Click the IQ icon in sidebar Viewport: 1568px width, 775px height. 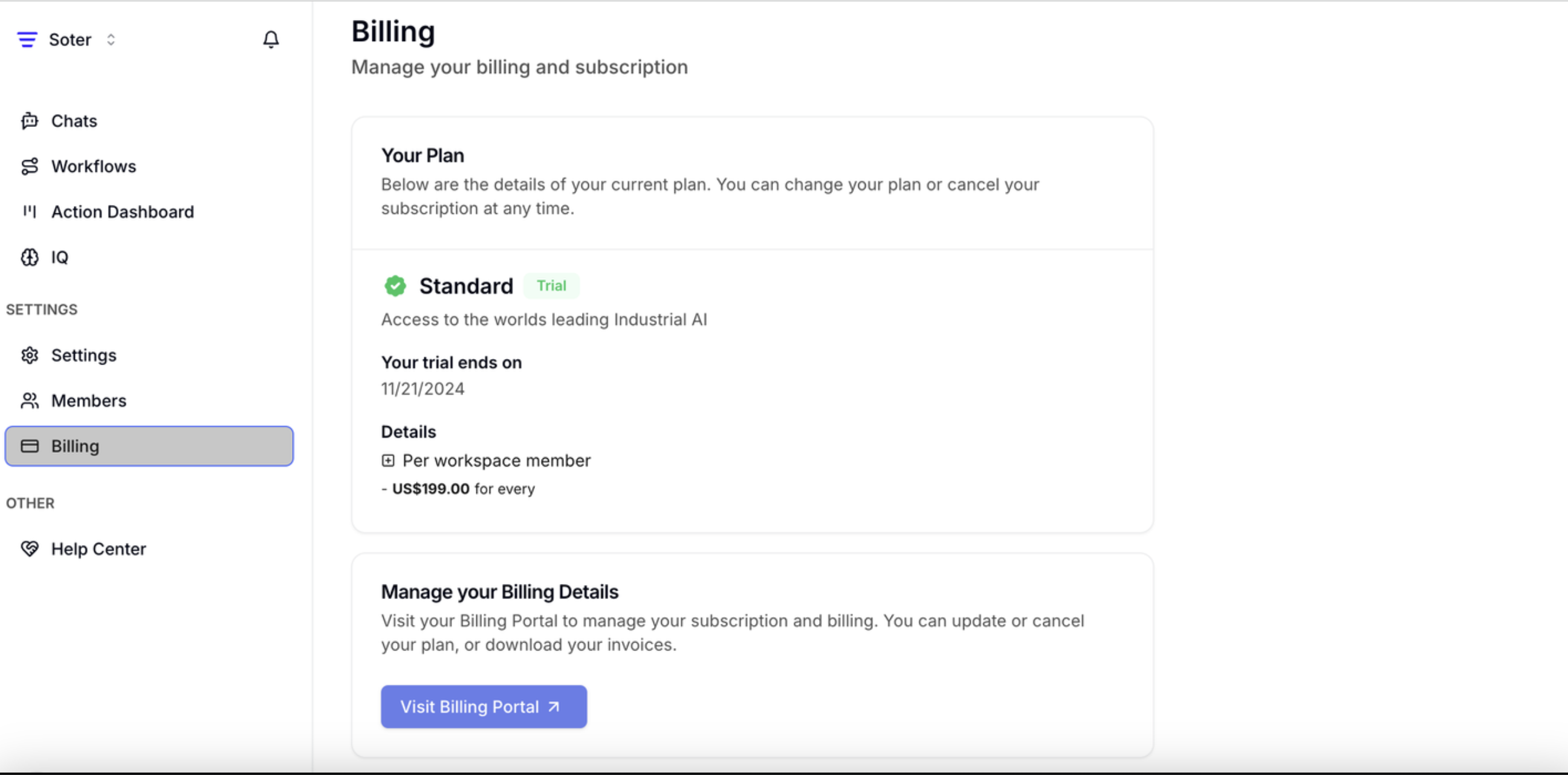point(29,257)
